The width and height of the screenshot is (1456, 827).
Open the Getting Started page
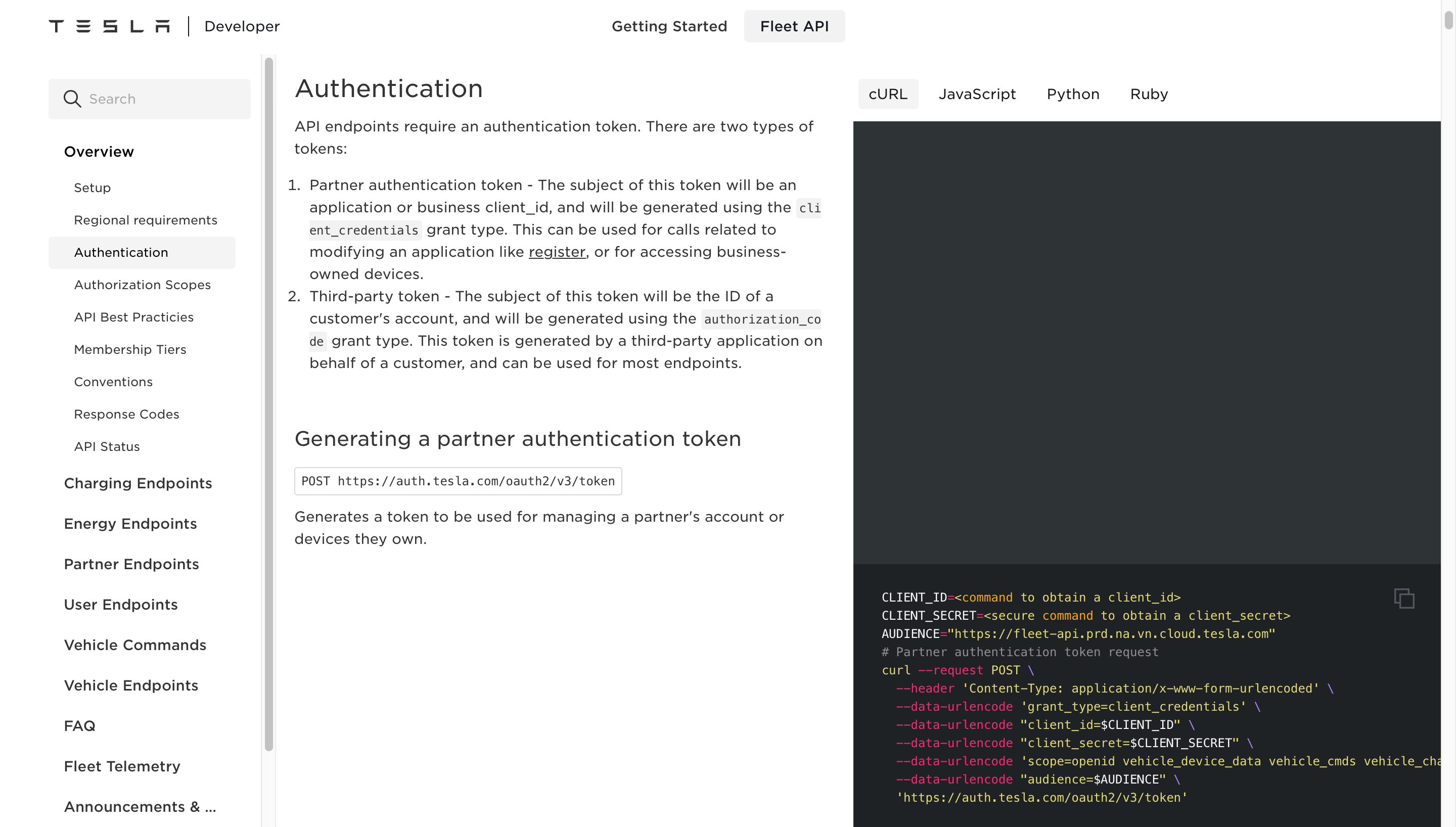coord(669,26)
